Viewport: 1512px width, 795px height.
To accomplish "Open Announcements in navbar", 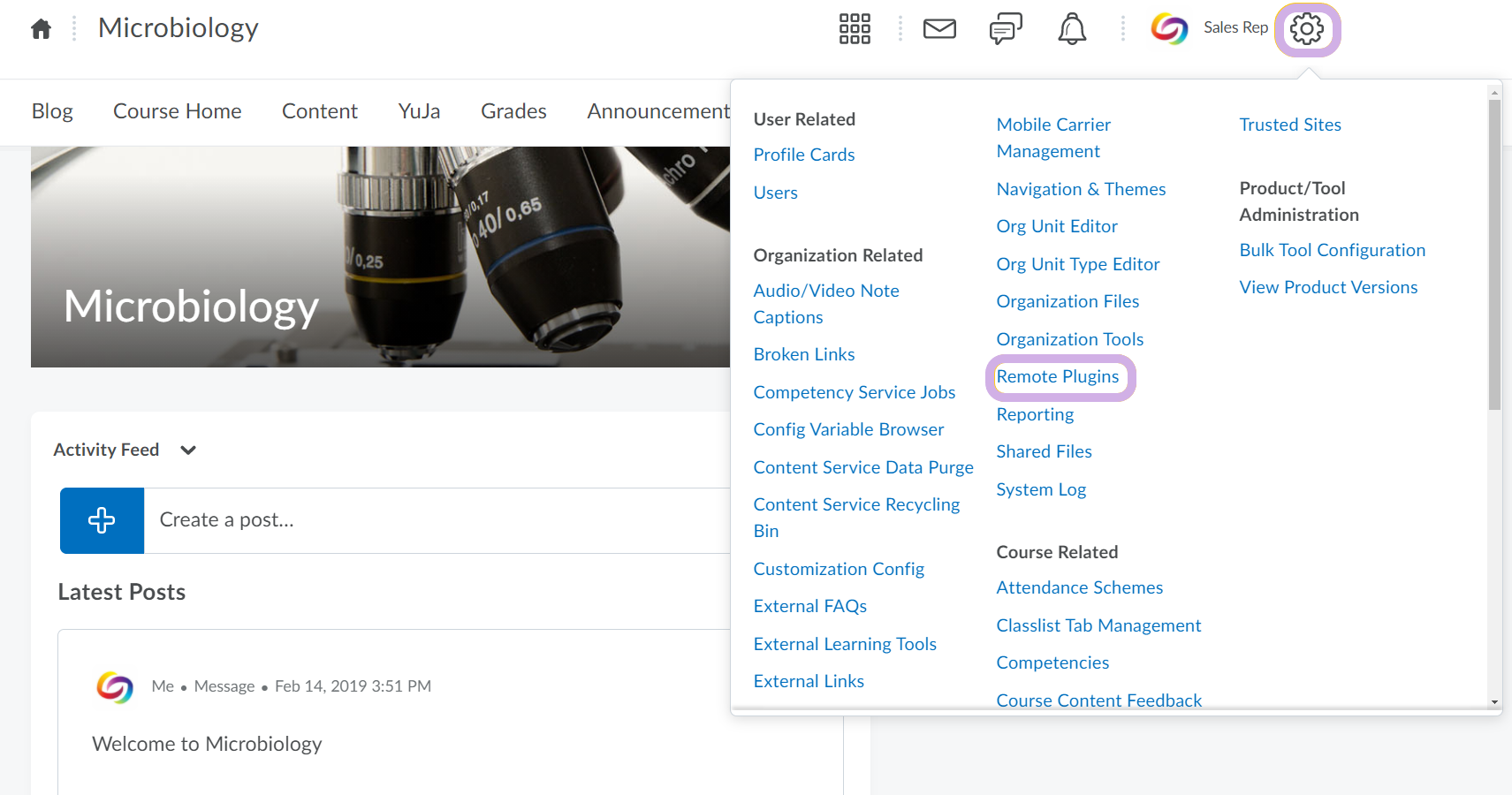I will [658, 111].
